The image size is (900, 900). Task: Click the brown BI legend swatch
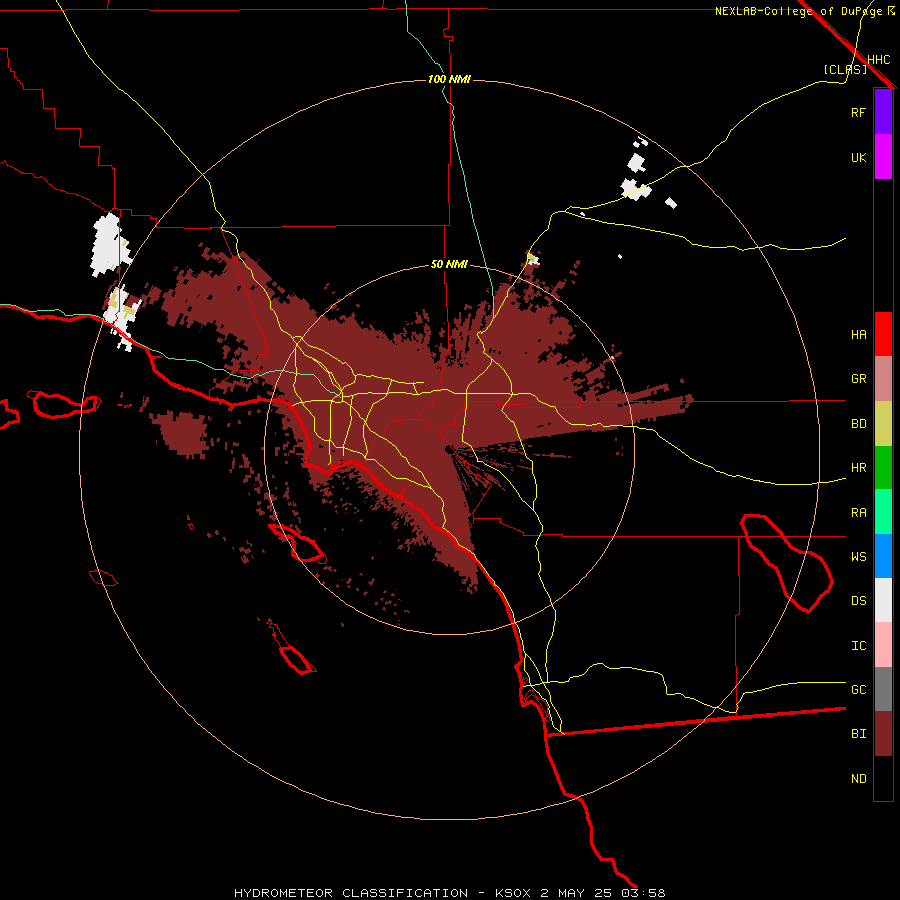tap(883, 734)
